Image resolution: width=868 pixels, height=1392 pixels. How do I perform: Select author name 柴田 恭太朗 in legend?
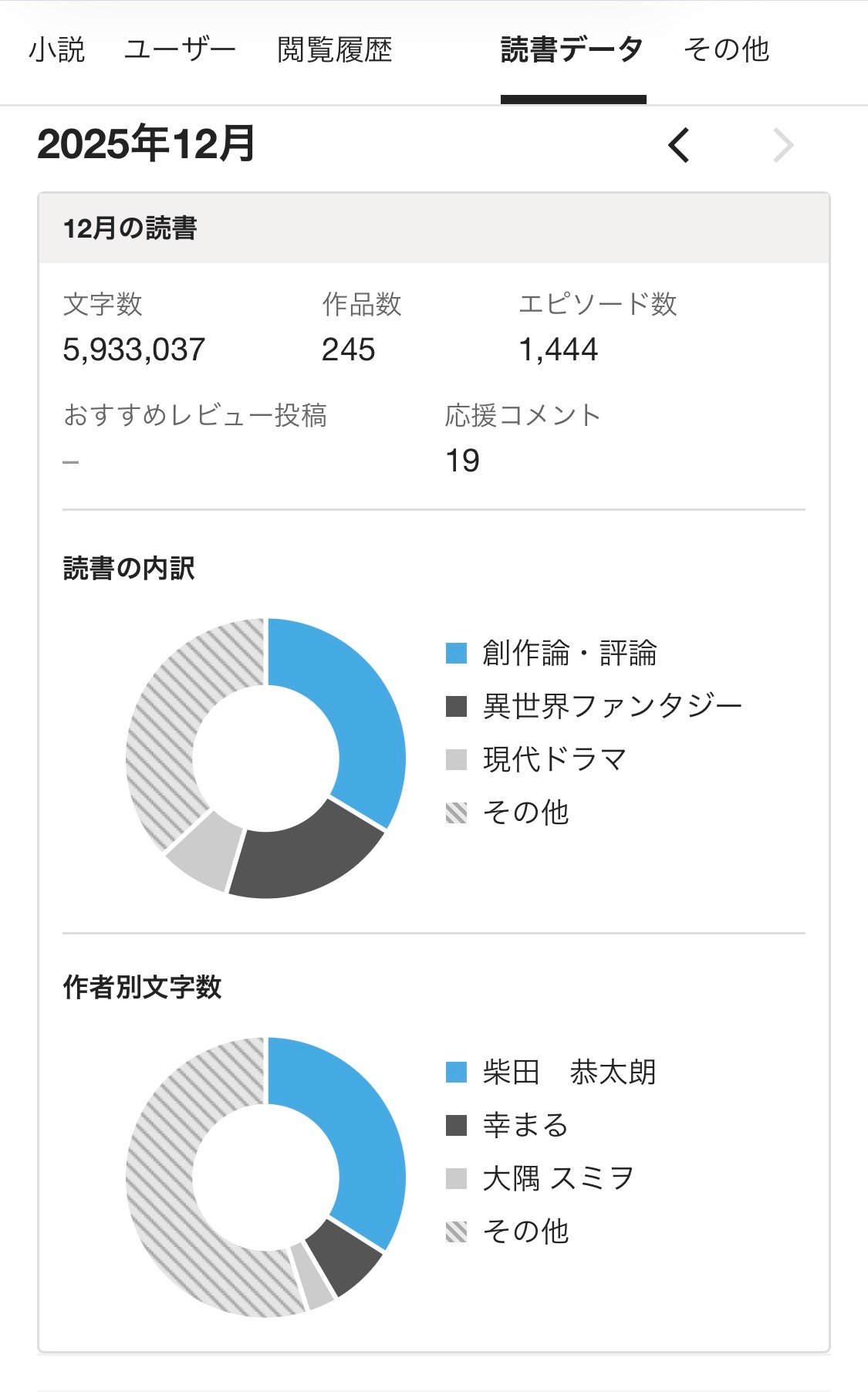pyautogui.click(x=569, y=1072)
